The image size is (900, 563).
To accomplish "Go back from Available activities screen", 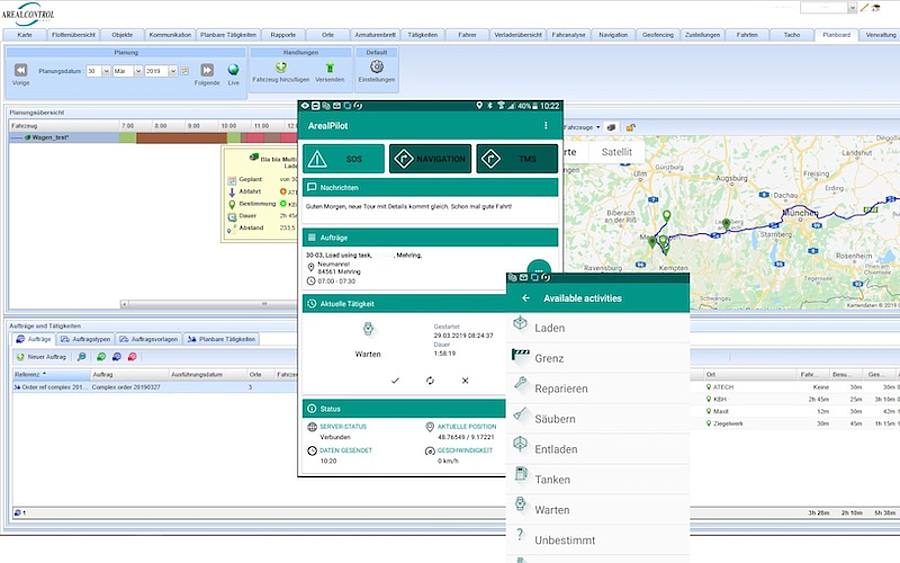I will click(525, 298).
